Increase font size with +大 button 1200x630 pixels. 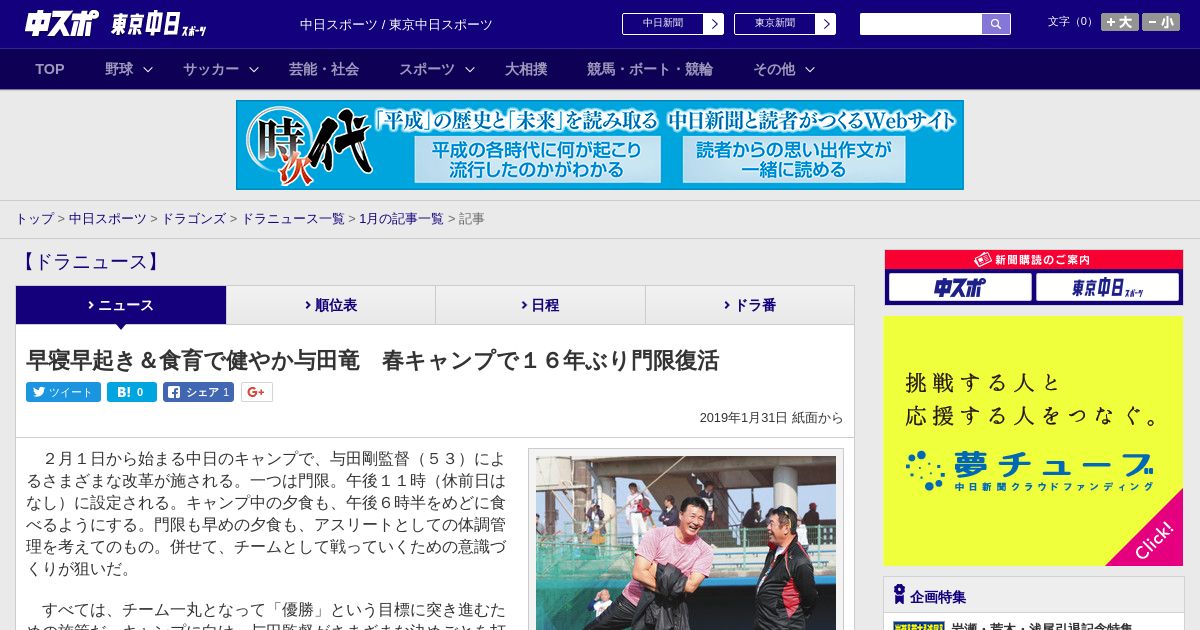tap(1120, 22)
